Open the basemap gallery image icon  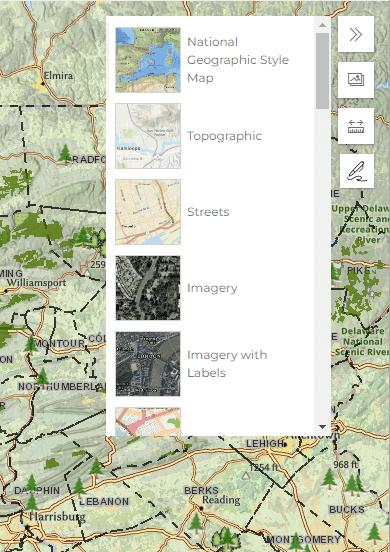[x=356, y=80]
